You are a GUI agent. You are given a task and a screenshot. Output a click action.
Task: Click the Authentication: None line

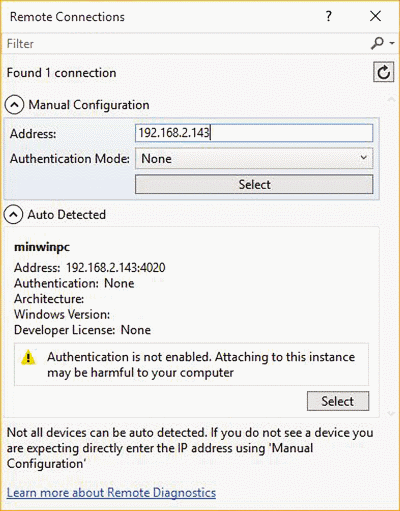[74, 283]
